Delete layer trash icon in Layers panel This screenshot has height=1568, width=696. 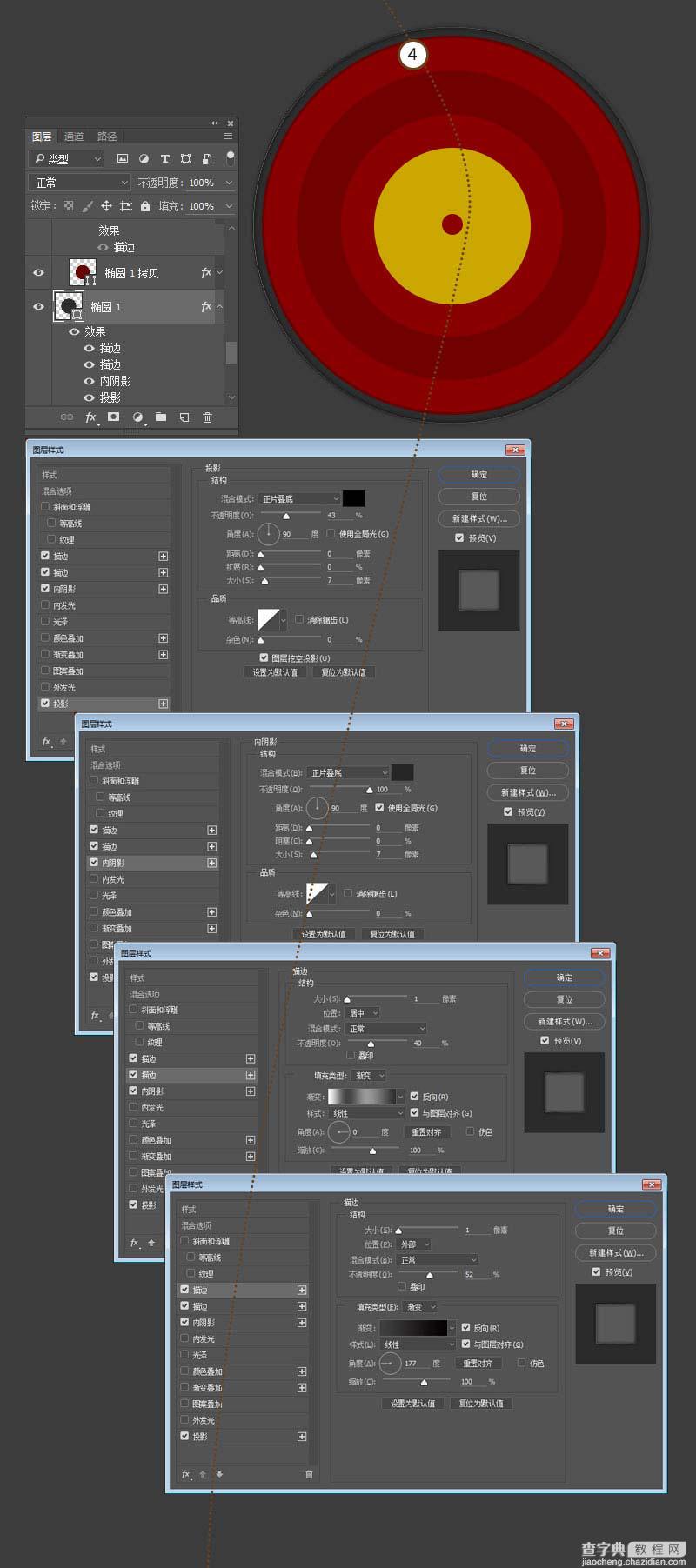(207, 417)
